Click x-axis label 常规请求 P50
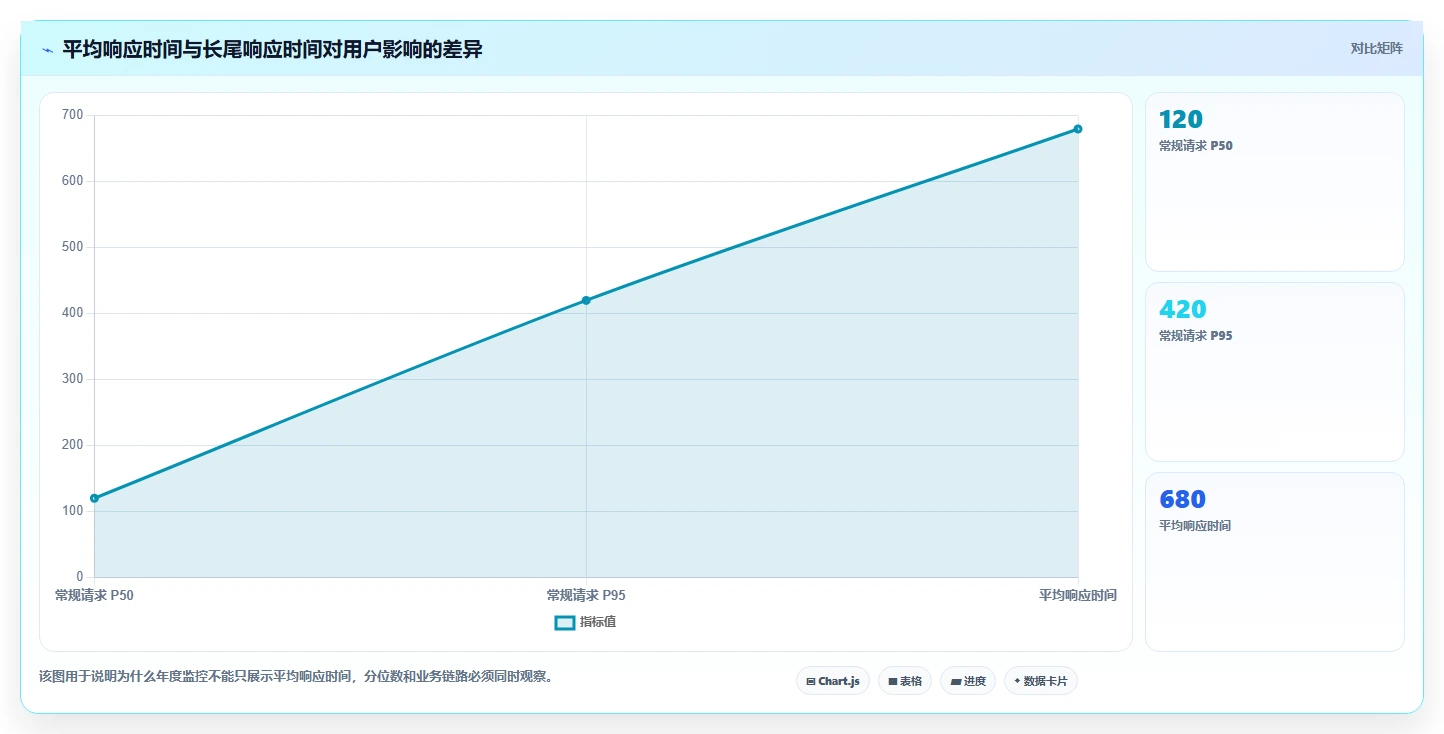This screenshot has width=1444, height=734. click(94, 595)
